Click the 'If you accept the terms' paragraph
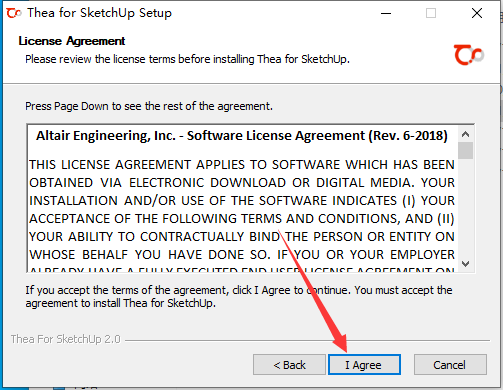 click(x=239, y=296)
